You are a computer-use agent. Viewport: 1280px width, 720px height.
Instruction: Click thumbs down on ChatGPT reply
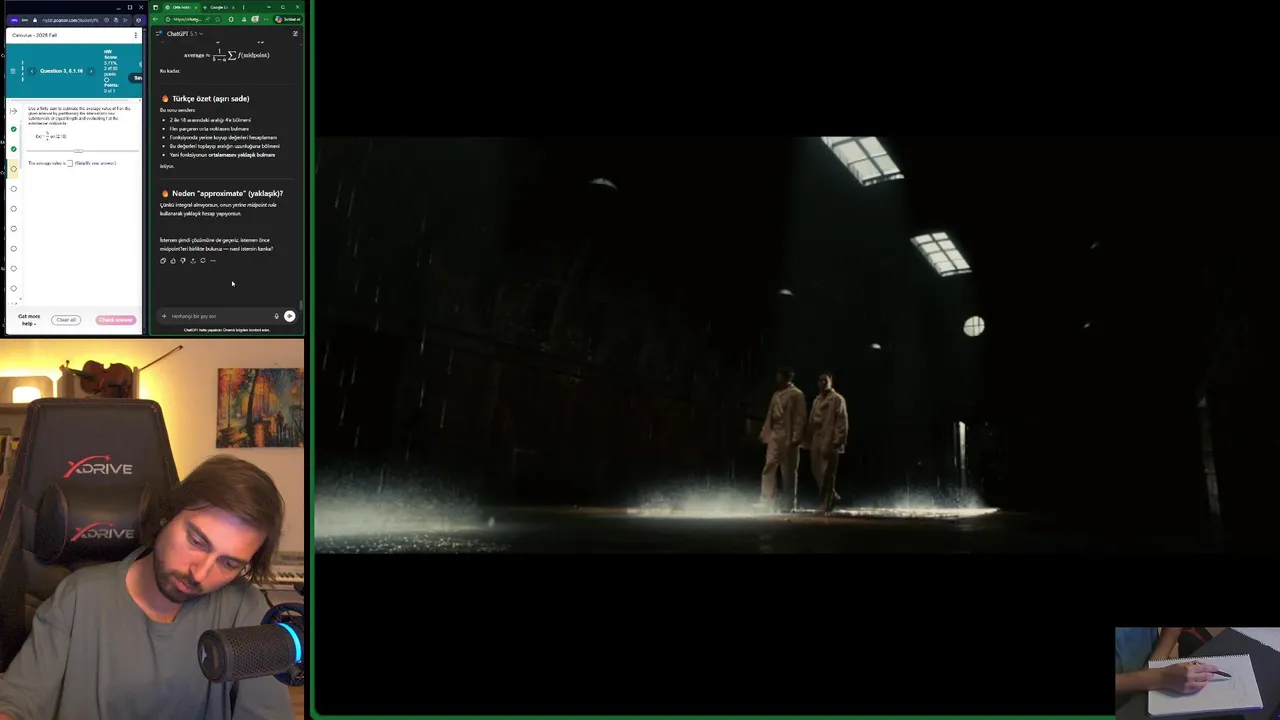click(183, 261)
